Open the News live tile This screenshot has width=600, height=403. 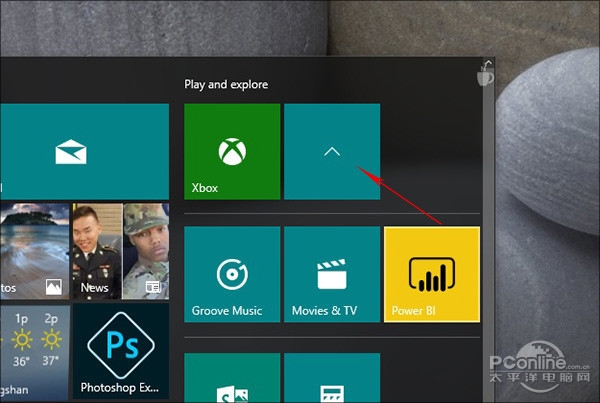pos(120,251)
